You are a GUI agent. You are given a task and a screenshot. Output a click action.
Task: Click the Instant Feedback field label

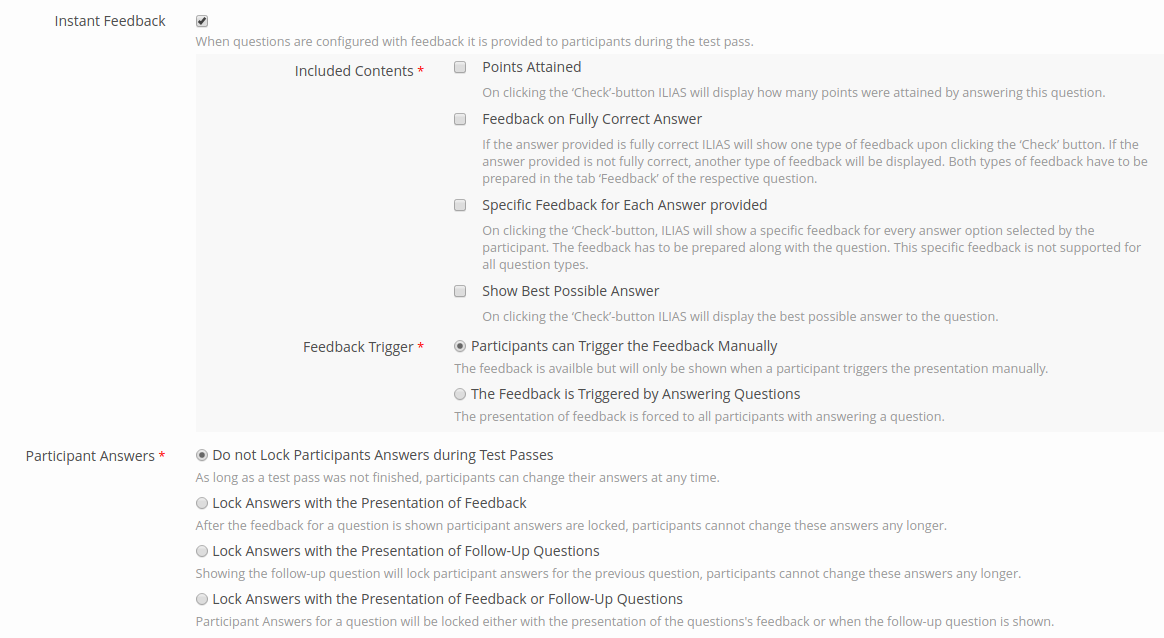110,21
